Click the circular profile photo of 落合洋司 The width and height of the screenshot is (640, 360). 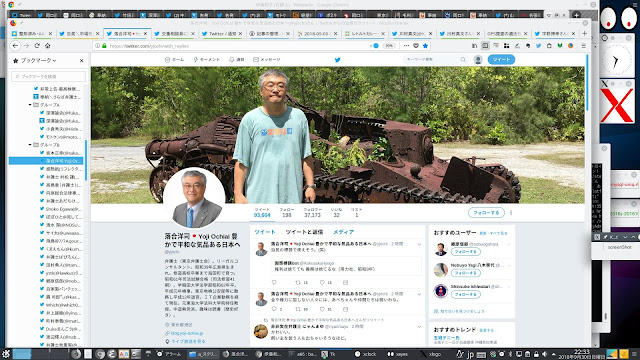click(194, 198)
